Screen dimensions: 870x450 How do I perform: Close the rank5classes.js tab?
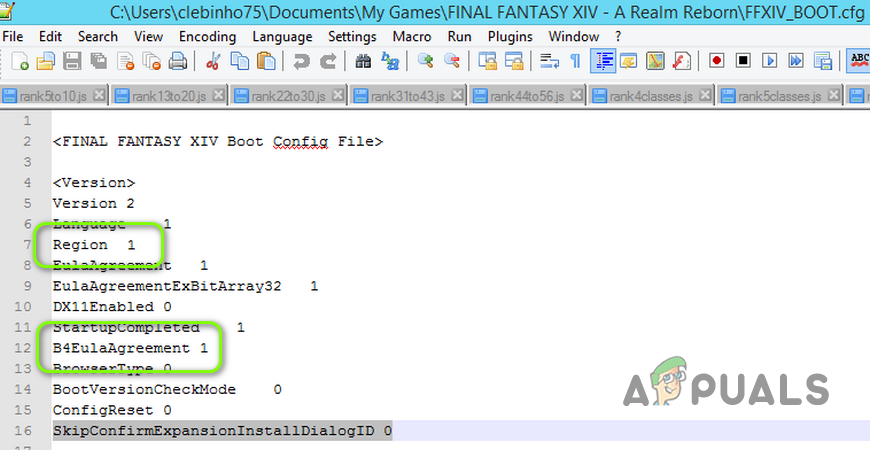[833, 95]
